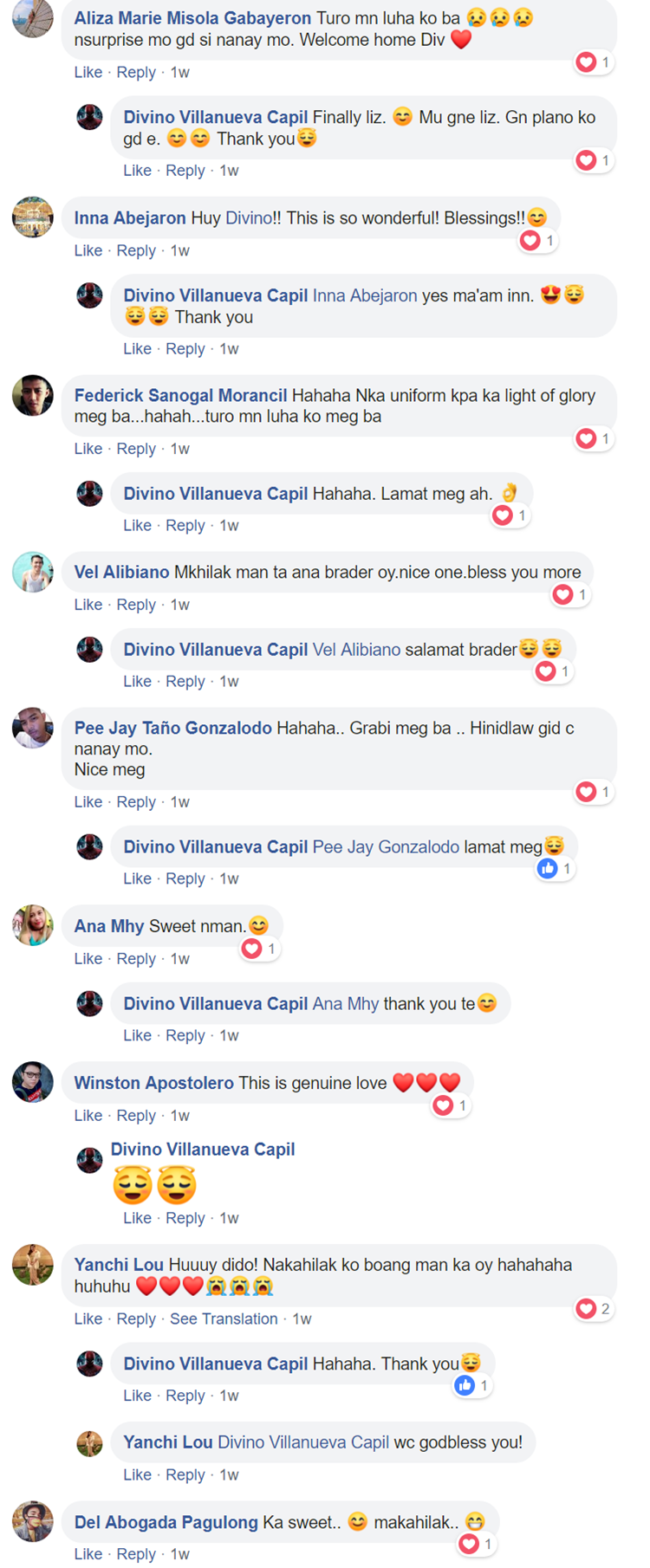
Task: Like Inna Abejaron's comment
Action: [x=88, y=250]
